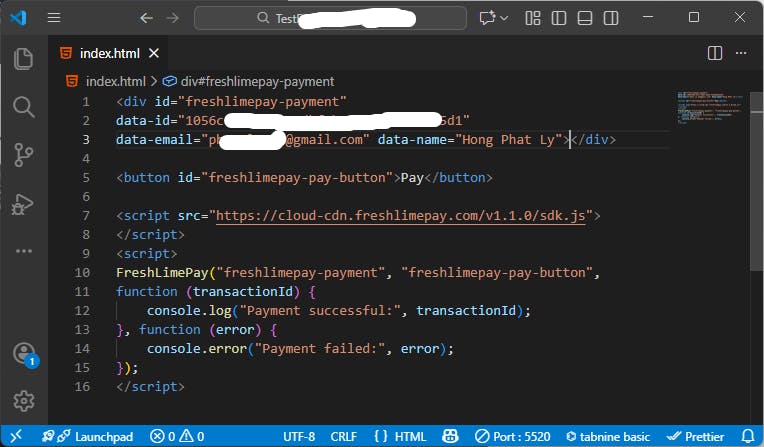Click the Launchpad status bar item
The height and width of the screenshot is (447, 764).
[87, 436]
